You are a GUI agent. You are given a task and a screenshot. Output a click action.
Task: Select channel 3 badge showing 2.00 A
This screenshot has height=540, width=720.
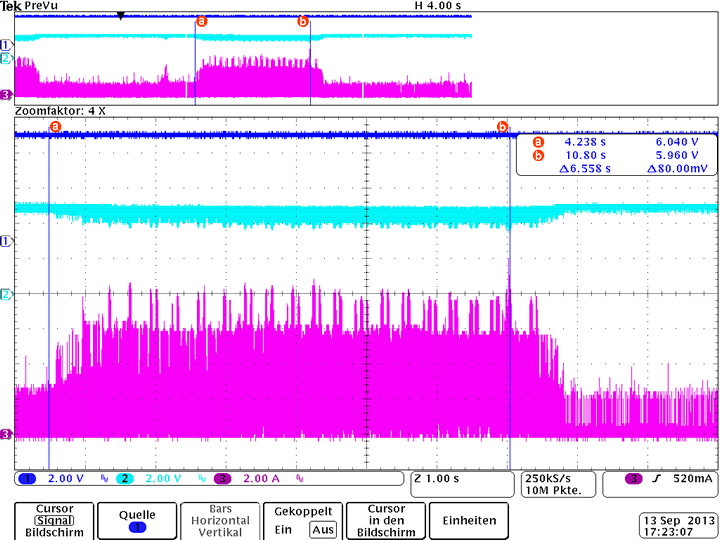223,478
